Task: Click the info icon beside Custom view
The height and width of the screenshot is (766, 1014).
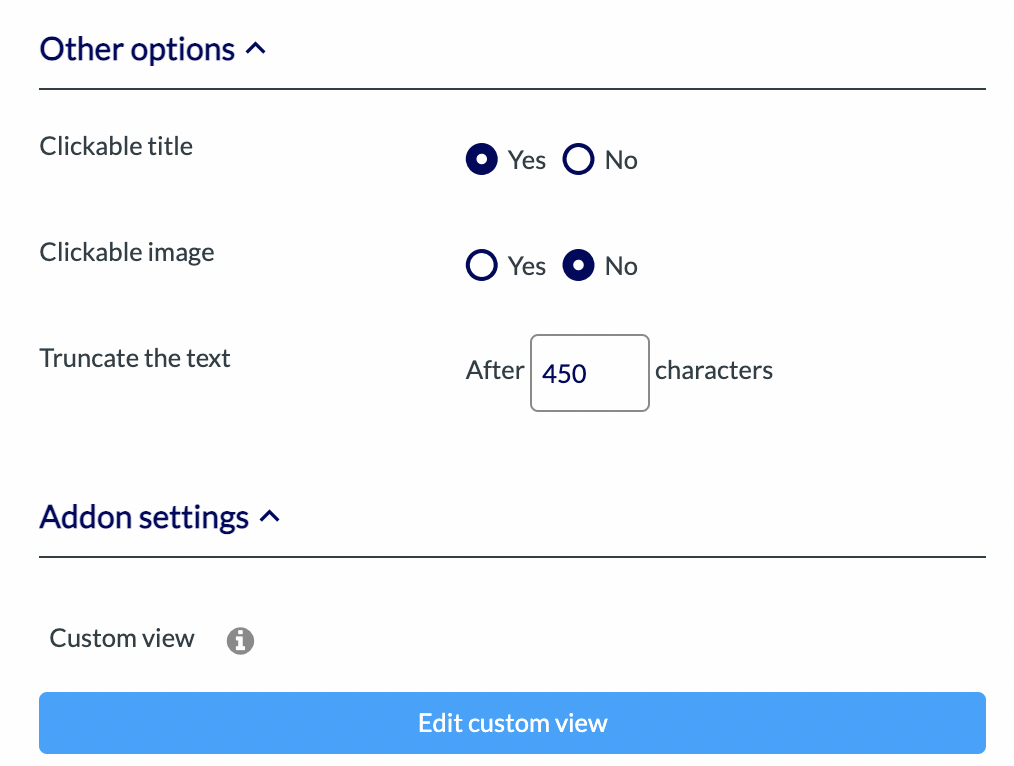Action: [x=240, y=641]
